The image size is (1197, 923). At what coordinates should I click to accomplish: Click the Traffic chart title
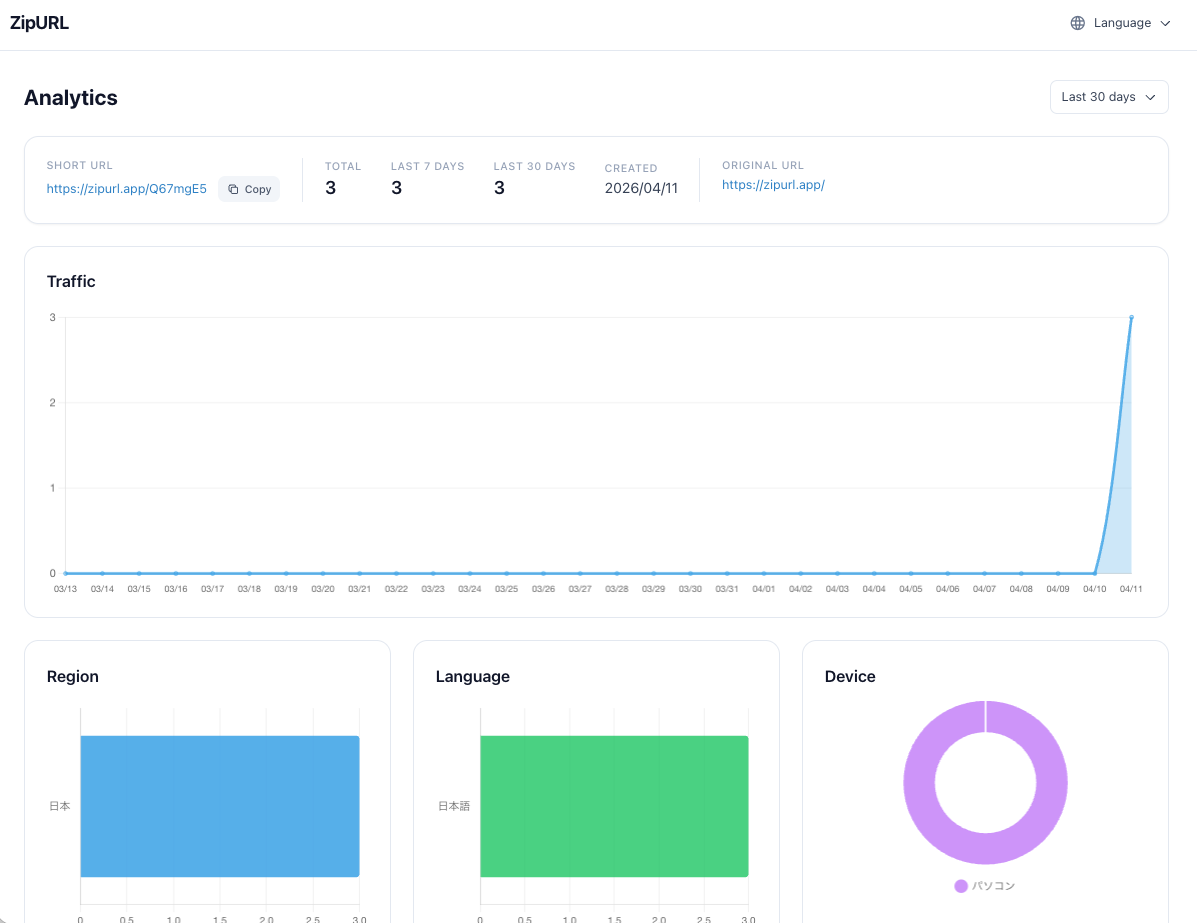[x=71, y=281]
